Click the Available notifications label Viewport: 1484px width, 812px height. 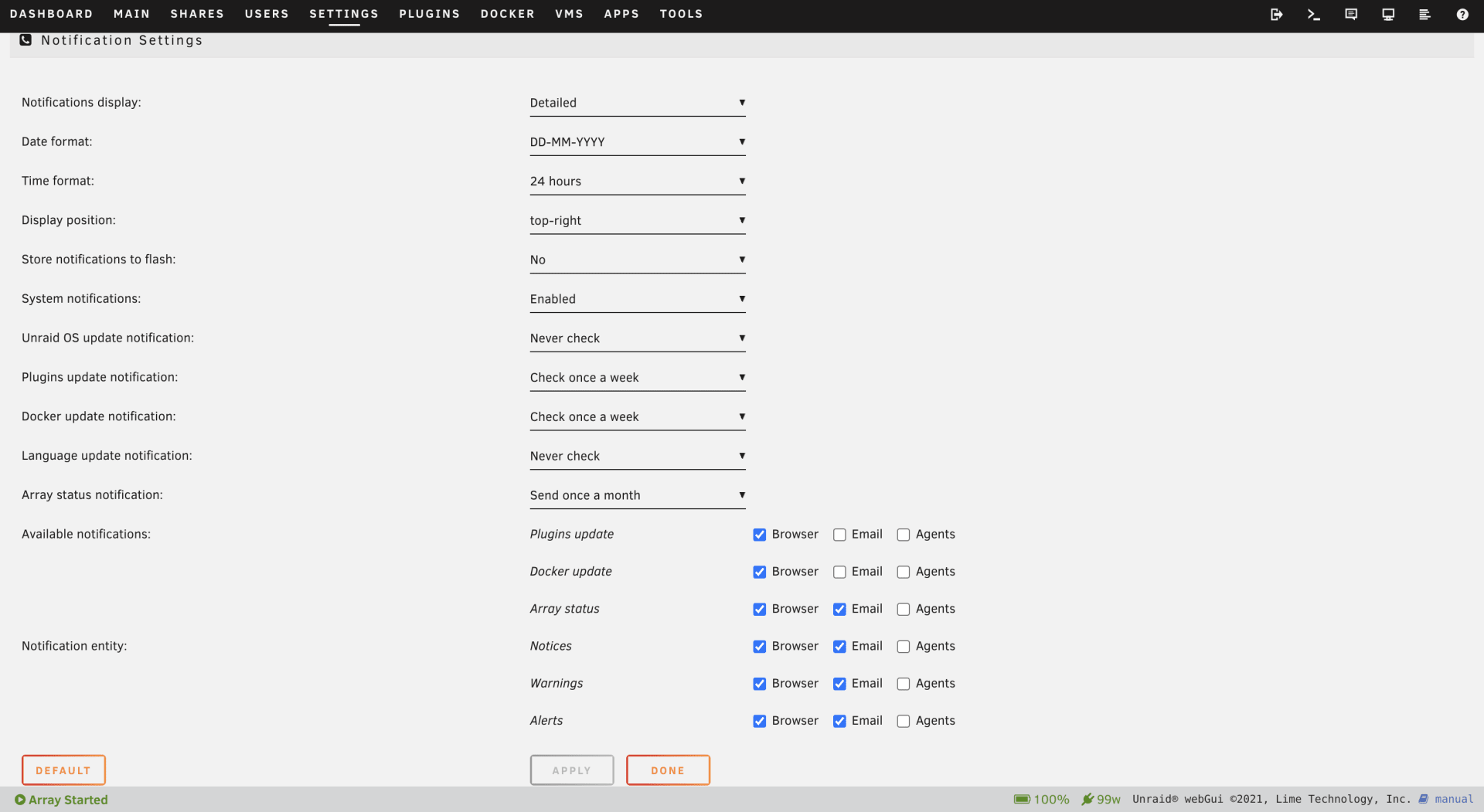point(86,534)
